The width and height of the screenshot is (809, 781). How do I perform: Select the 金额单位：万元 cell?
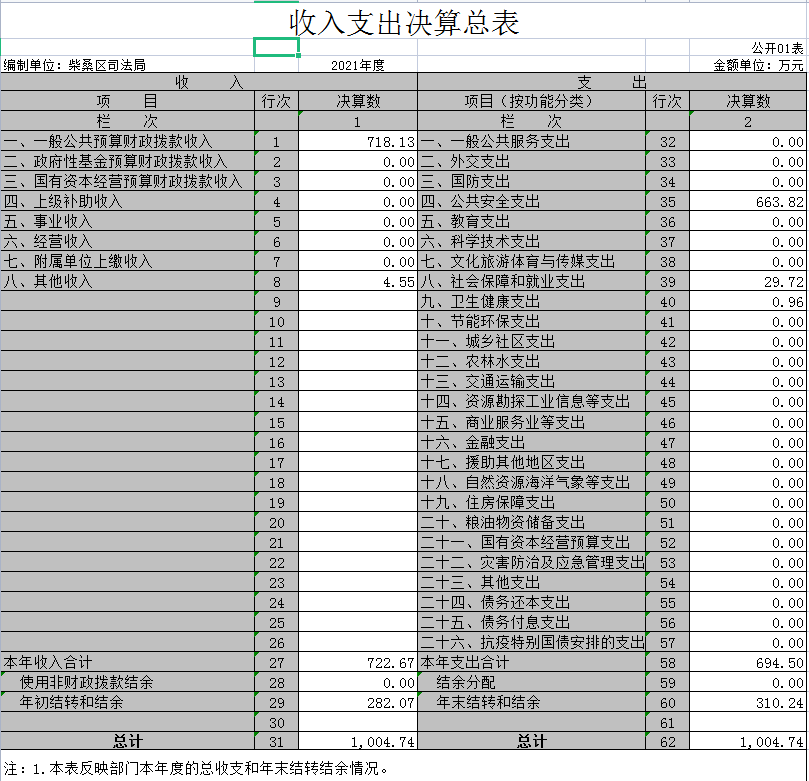758,65
